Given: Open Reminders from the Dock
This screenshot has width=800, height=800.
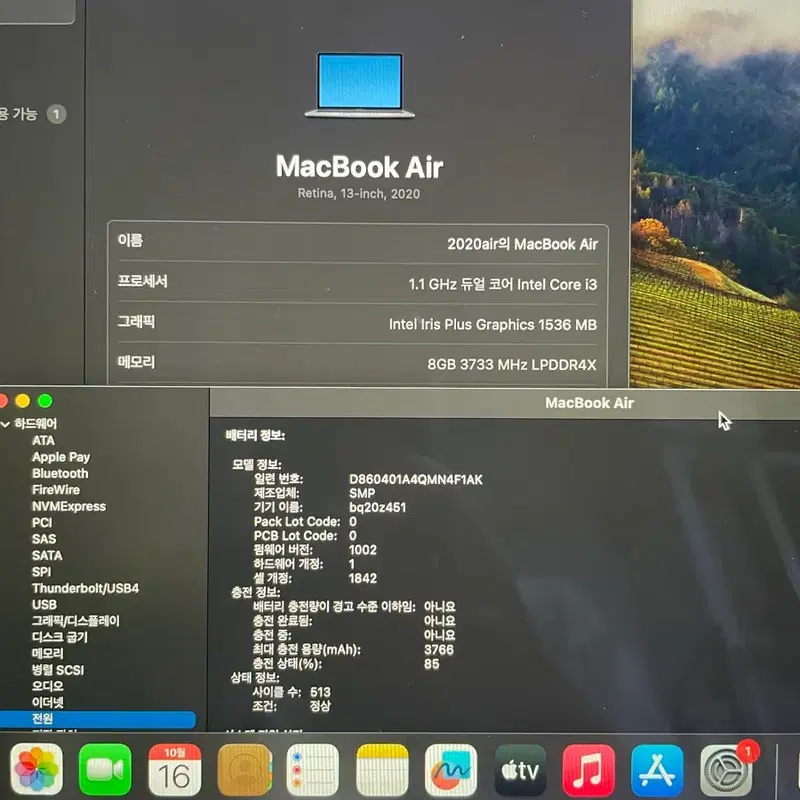Looking at the screenshot, I should click(x=313, y=769).
